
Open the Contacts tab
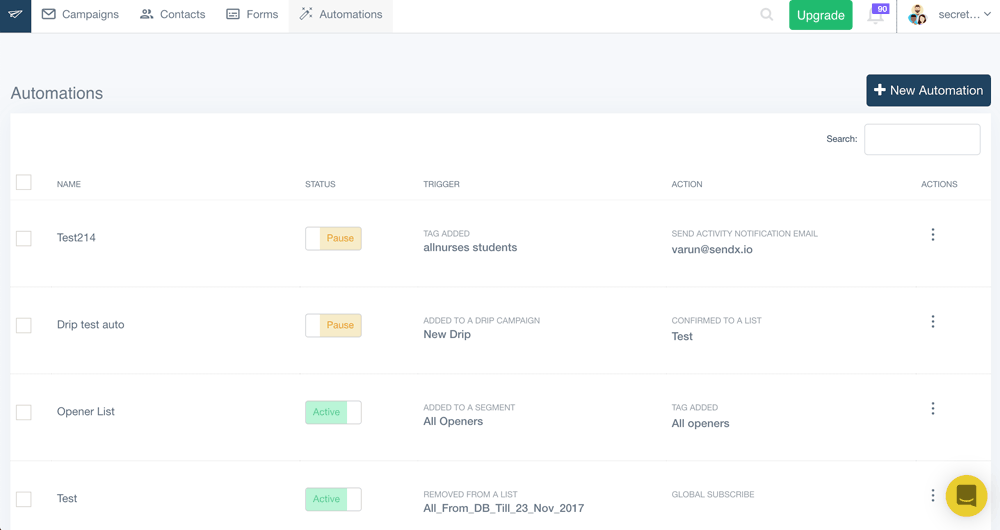tap(172, 15)
